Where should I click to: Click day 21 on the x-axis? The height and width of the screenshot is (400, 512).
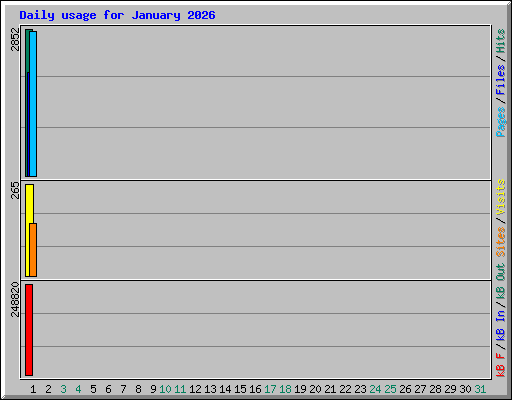[330, 389]
